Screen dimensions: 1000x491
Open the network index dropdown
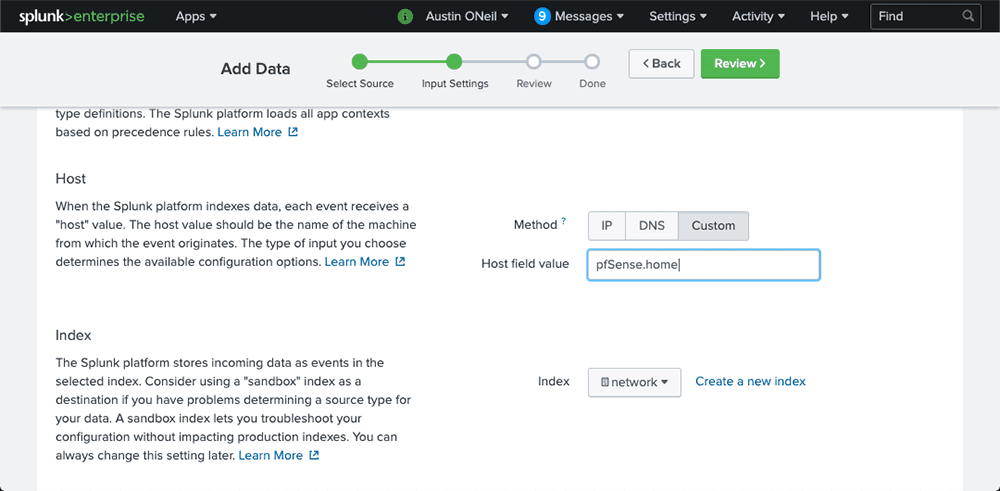(x=634, y=383)
